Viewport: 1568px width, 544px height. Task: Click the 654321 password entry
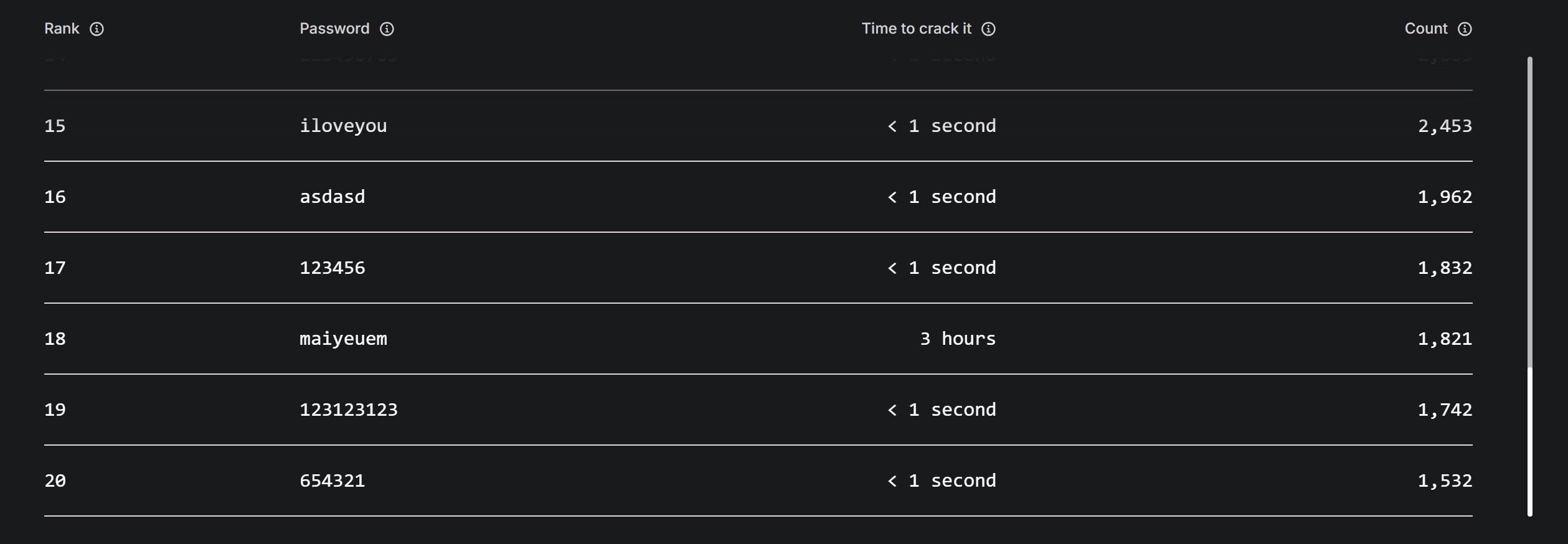point(332,481)
